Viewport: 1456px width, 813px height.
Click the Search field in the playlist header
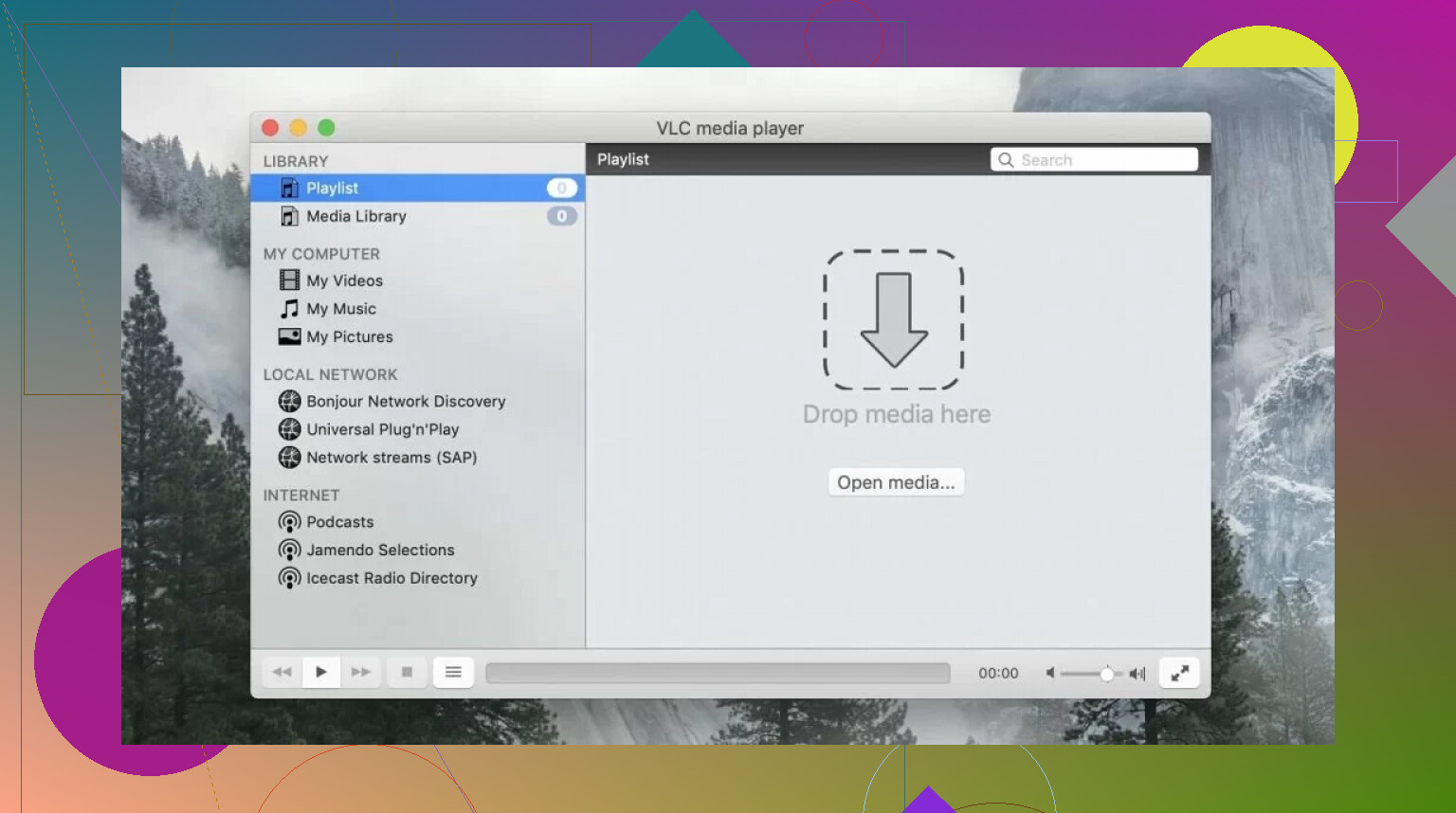point(1094,160)
